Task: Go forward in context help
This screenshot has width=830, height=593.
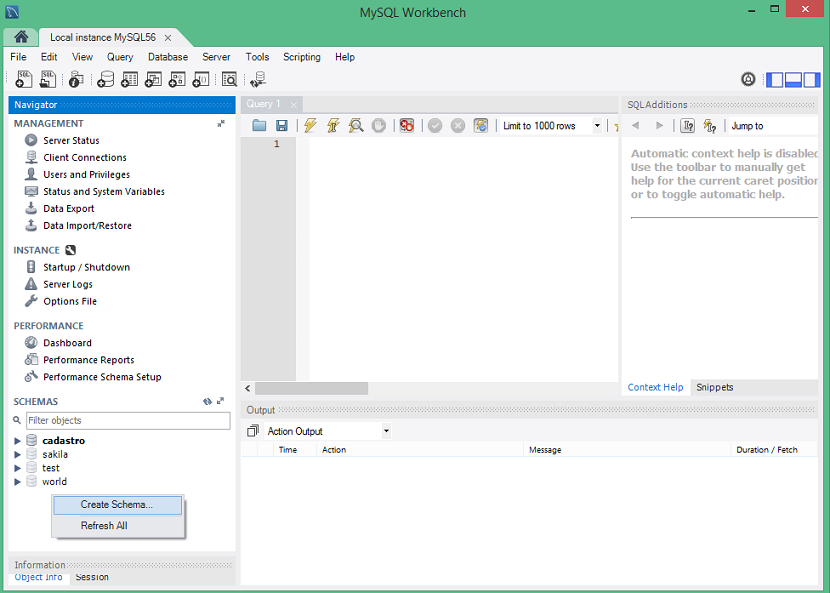Action: click(659, 125)
